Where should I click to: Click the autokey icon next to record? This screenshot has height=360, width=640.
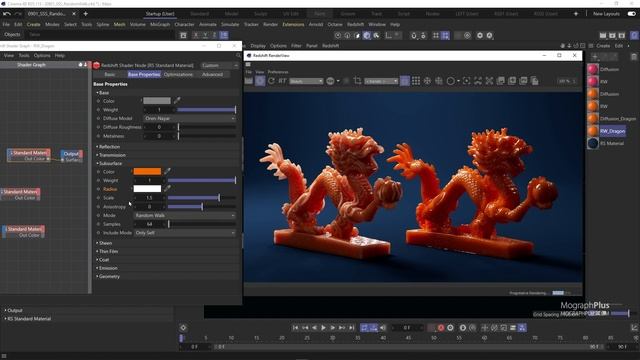click(x=450, y=328)
